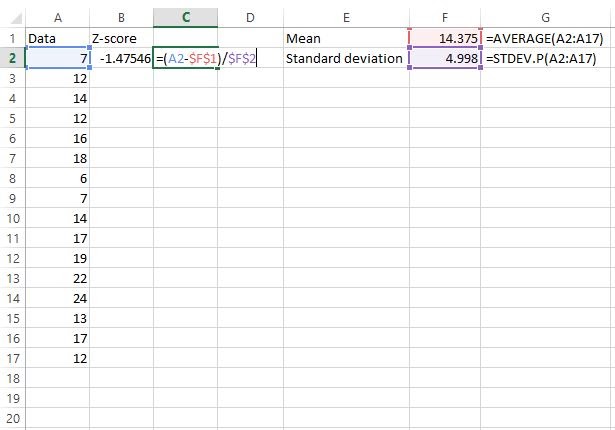Click cell A17 containing 12

[58, 358]
